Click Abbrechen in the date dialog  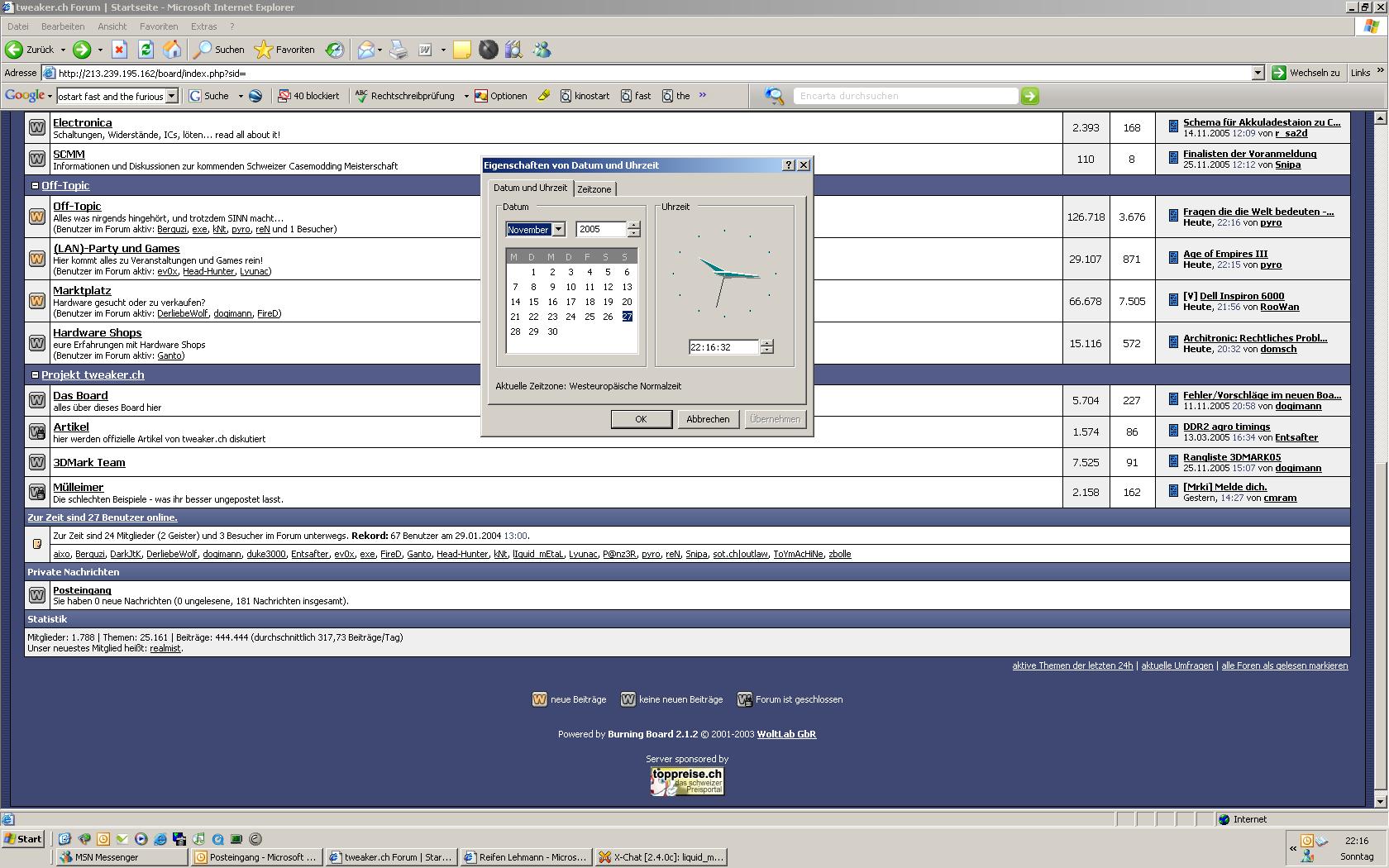(x=708, y=419)
